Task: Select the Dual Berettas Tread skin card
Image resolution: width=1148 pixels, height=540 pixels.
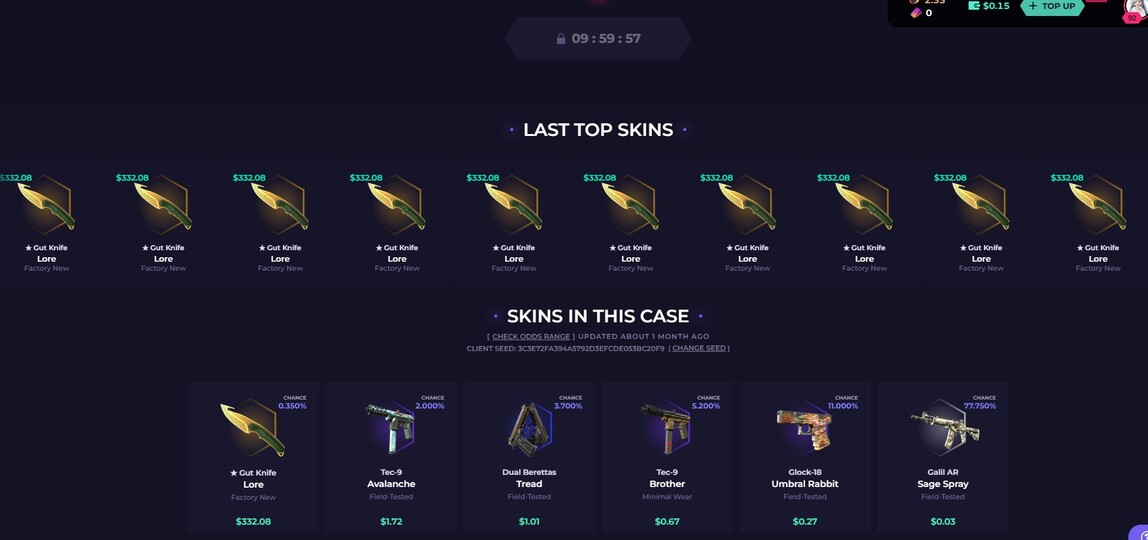Action: coord(529,457)
